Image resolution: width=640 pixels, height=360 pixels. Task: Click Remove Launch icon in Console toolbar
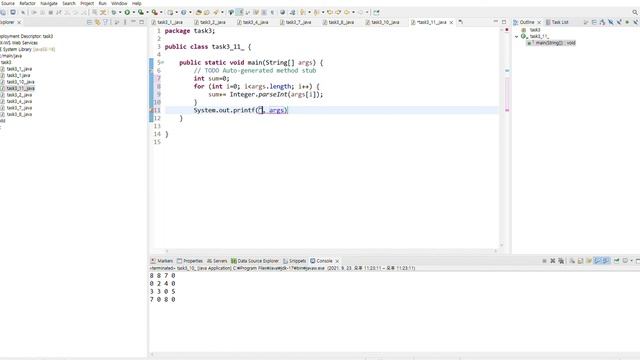553,260
